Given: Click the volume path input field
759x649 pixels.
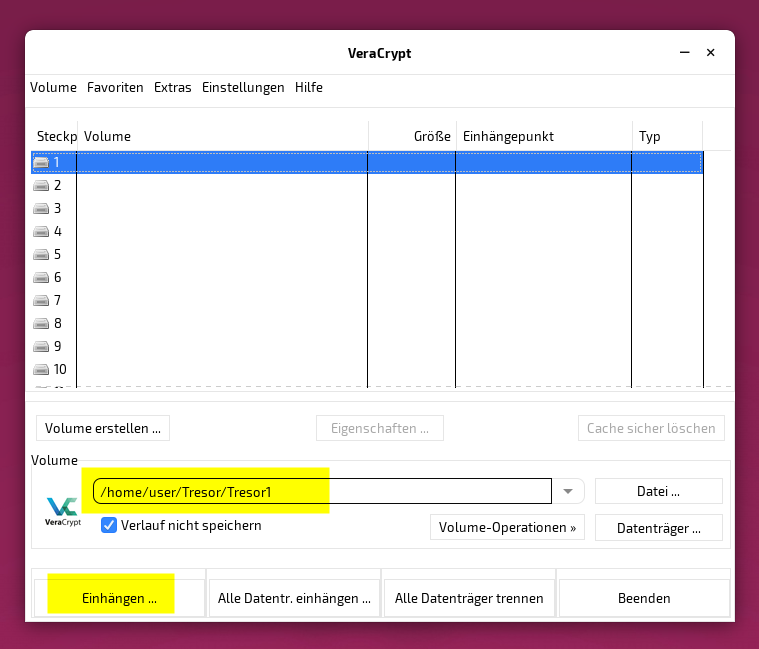Looking at the screenshot, I should click(322, 491).
